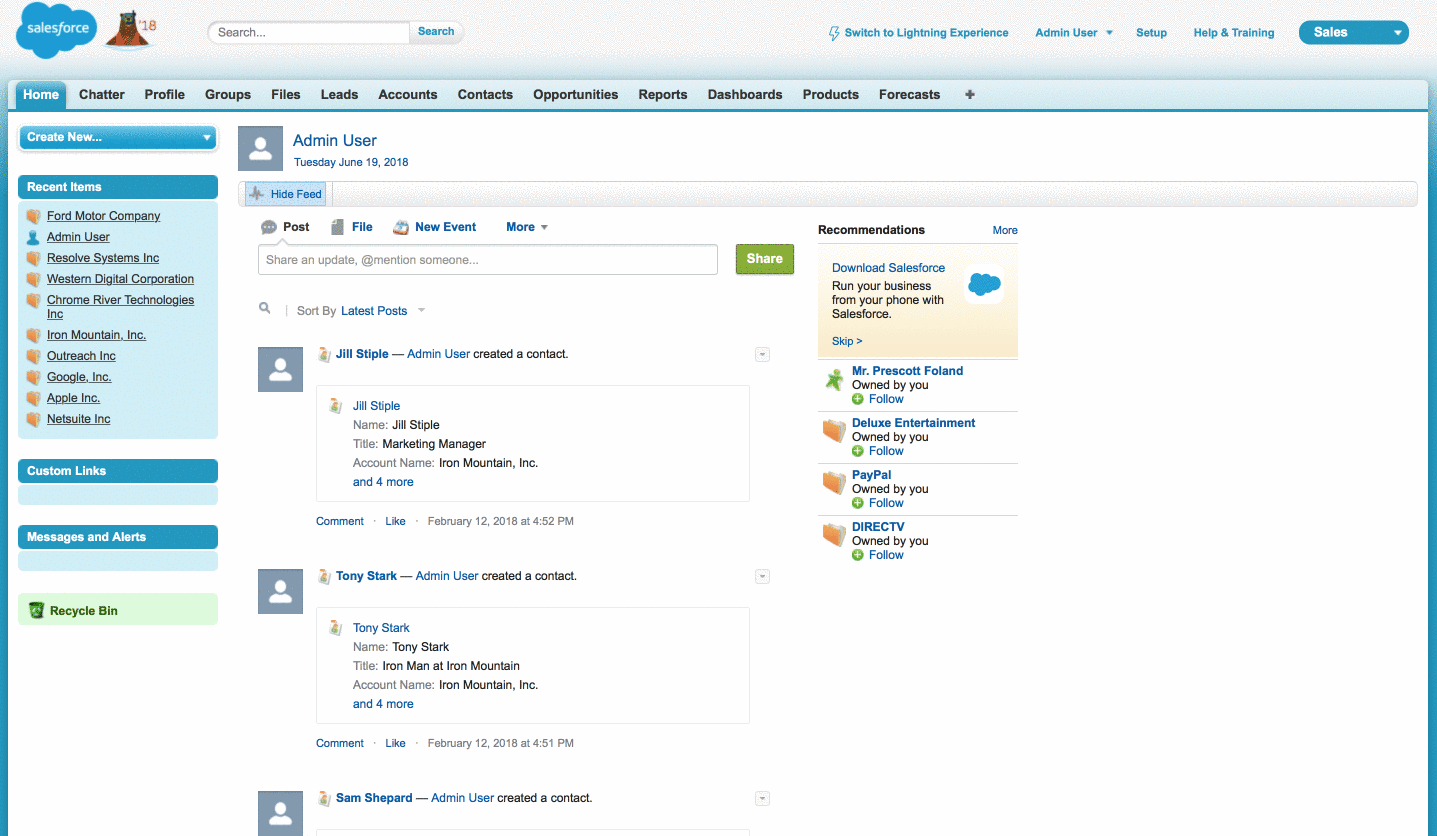The height and width of the screenshot is (836, 1437).
Task: Click the folder icon beside Deluxe Entertainment
Action: 834,431
